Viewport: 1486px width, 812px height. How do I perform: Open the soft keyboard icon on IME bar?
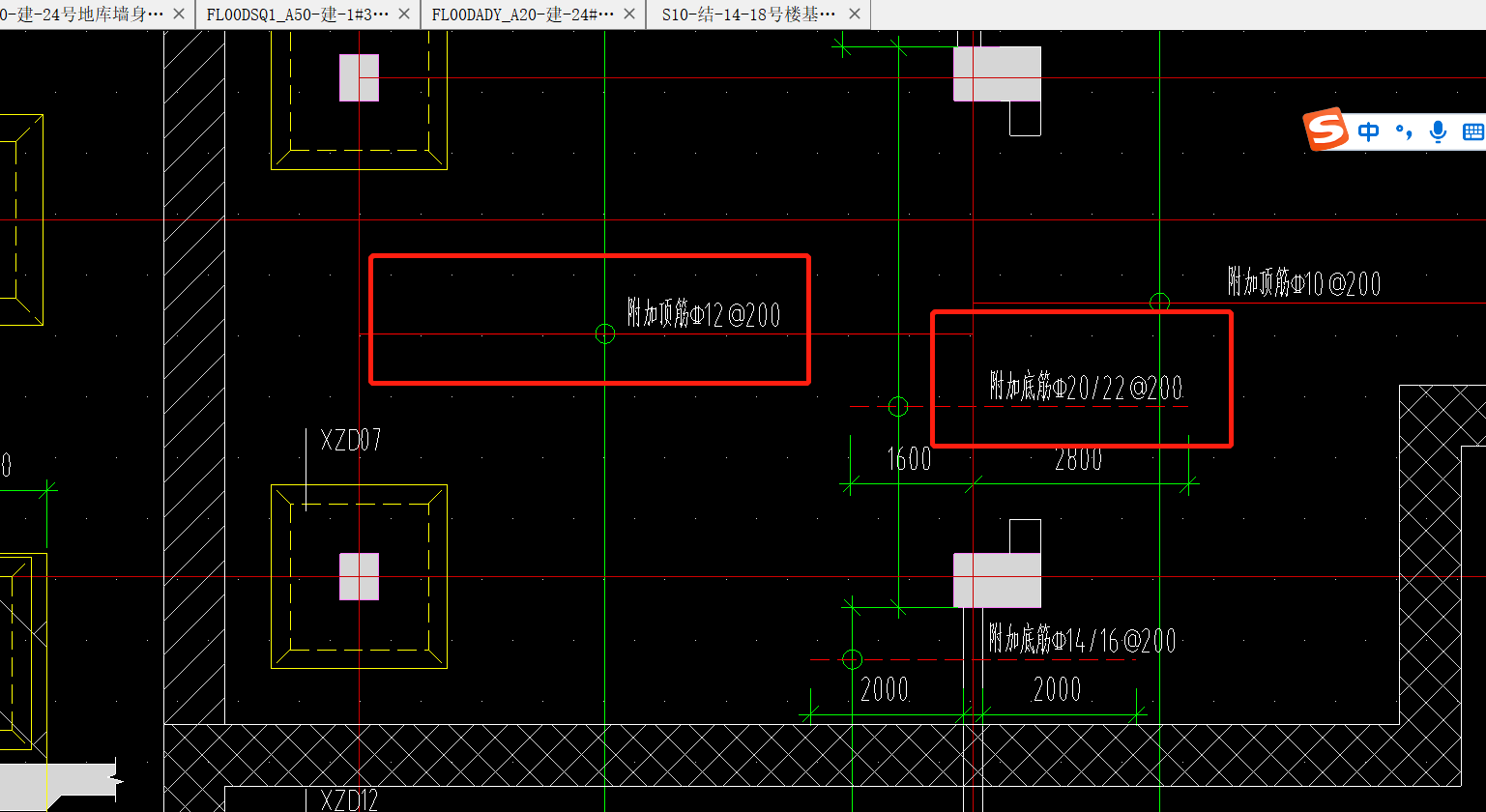(x=1473, y=131)
